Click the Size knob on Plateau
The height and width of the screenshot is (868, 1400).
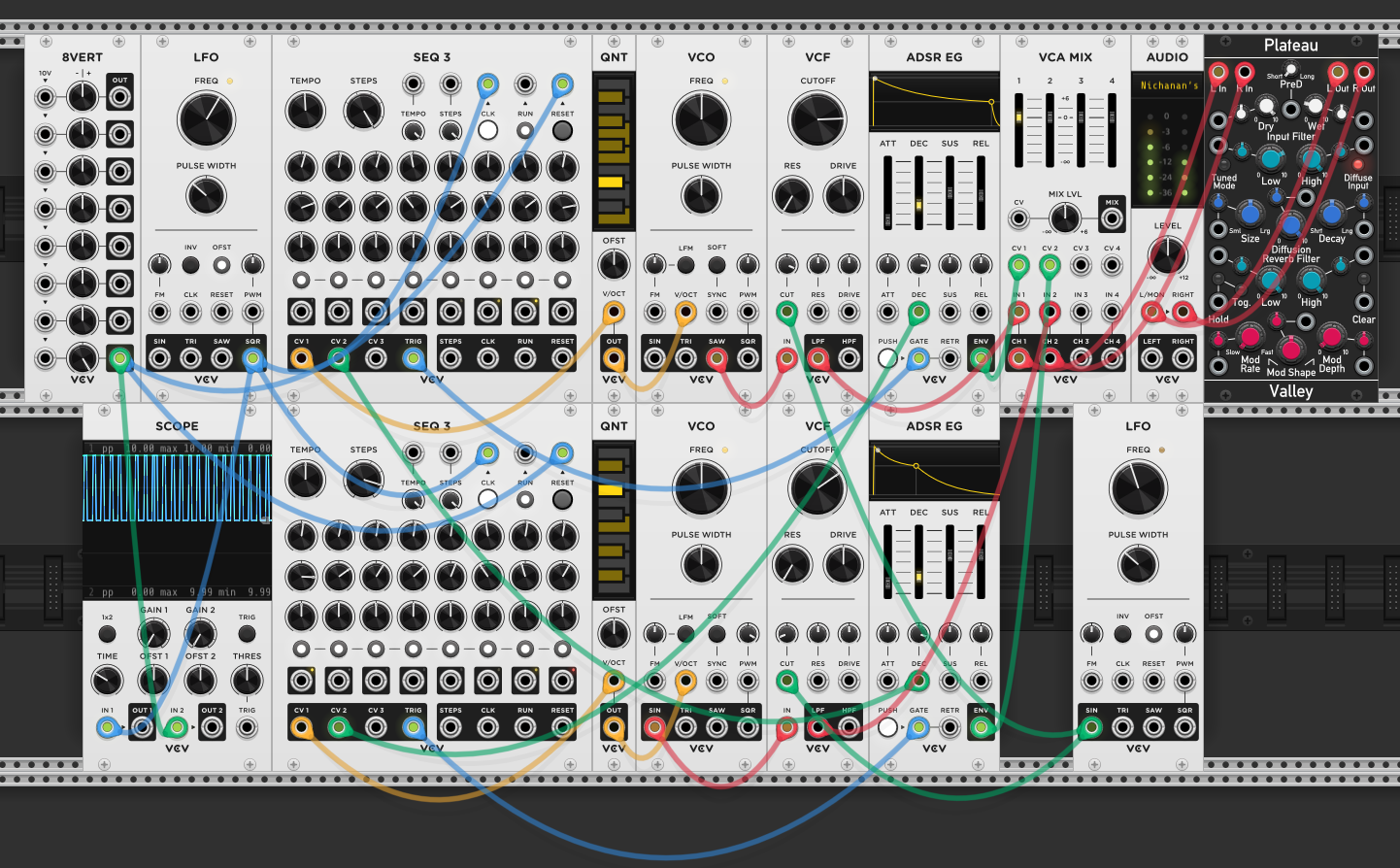pos(1250,214)
